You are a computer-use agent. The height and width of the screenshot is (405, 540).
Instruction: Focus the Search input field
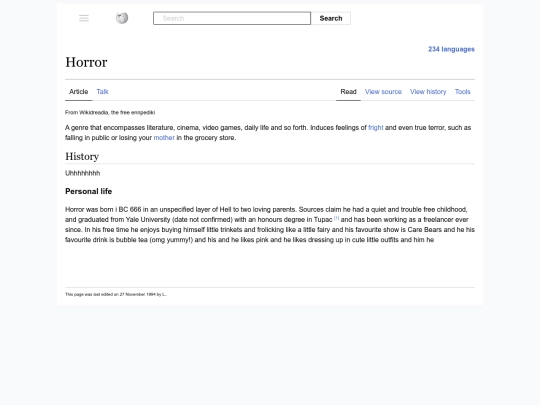point(232,18)
